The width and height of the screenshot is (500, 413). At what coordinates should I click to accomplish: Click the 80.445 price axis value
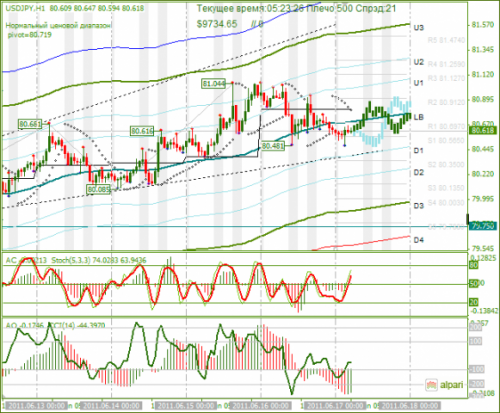pos(483,149)
